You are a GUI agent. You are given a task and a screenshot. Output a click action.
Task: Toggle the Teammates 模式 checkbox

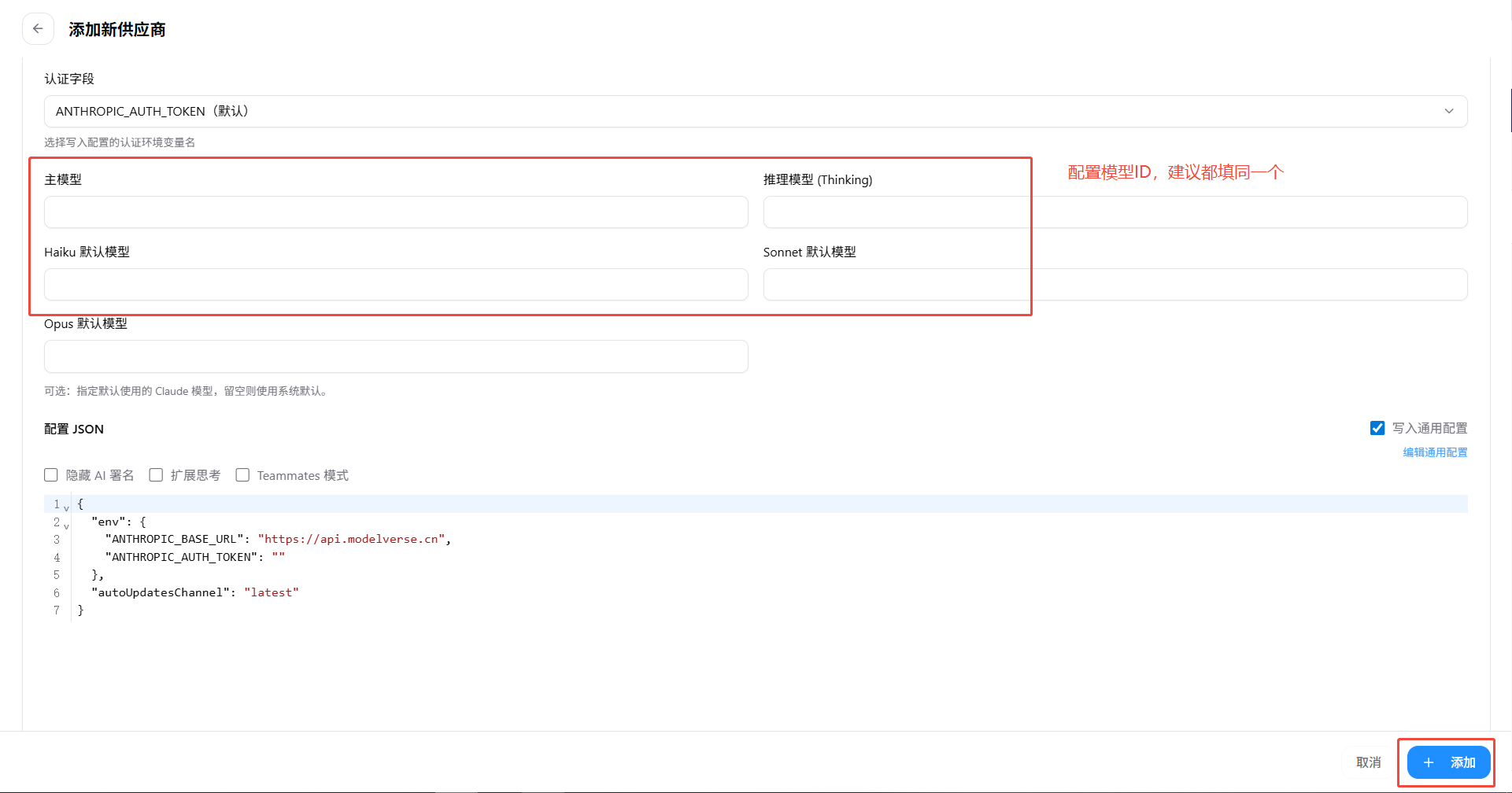[242, 475]
